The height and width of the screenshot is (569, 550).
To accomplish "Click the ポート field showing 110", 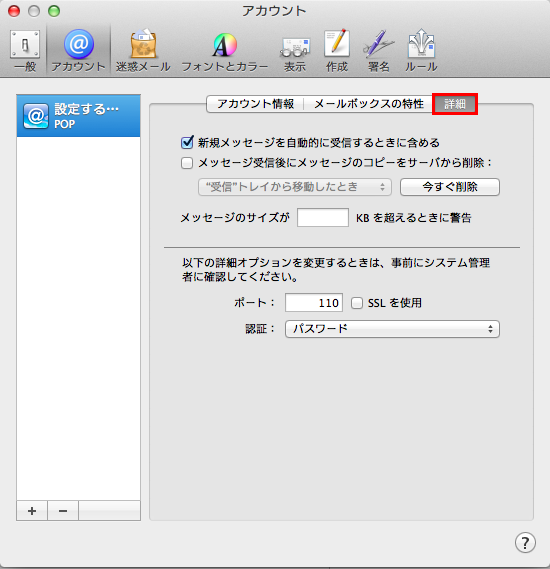I will tap(314, 303).
